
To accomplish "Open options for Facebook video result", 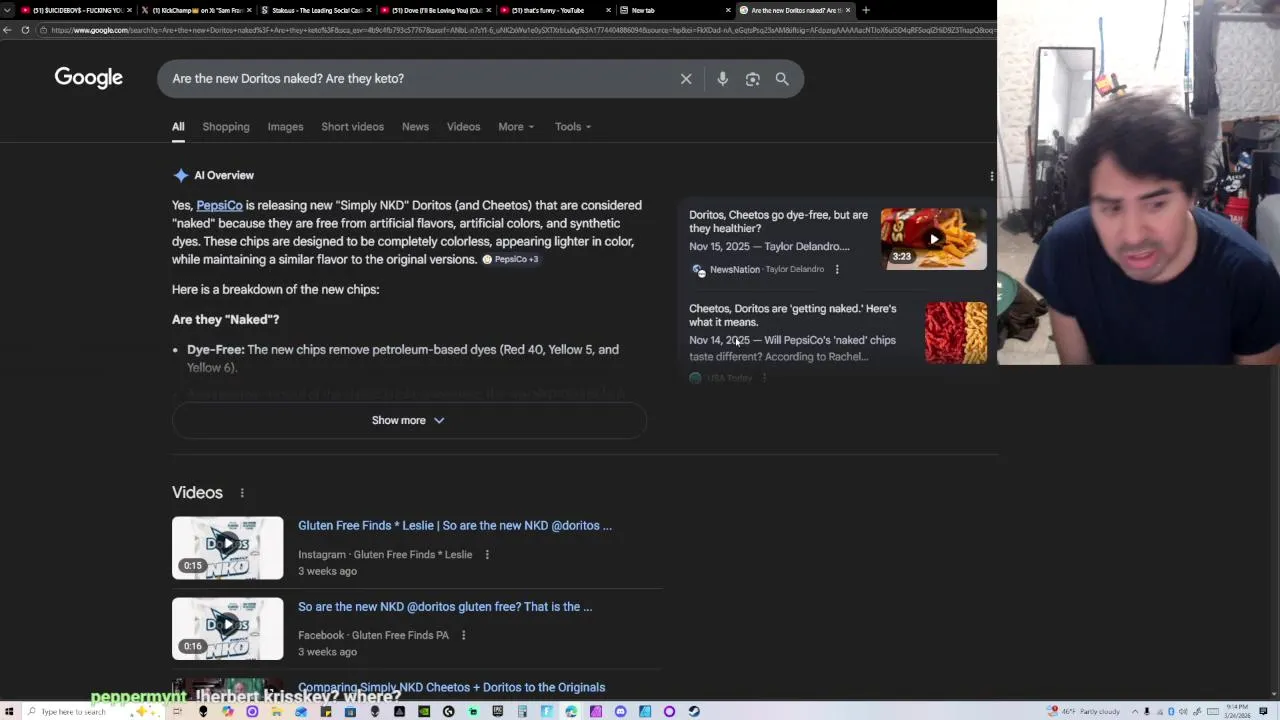I will [463, 635].
